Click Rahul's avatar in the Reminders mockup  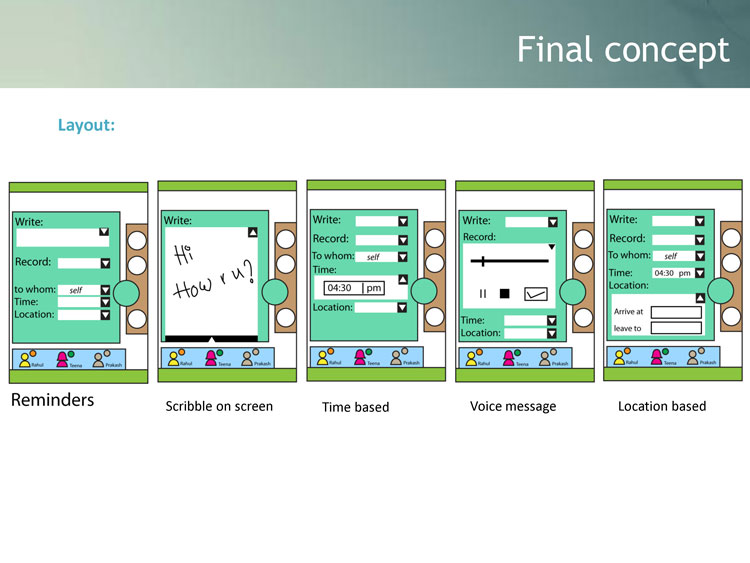click(25, 357)
